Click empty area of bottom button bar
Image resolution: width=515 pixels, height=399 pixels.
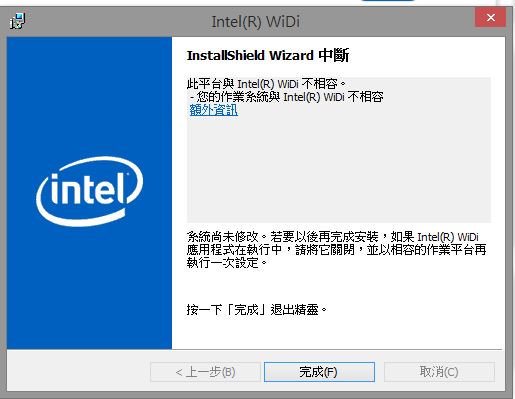78,371
